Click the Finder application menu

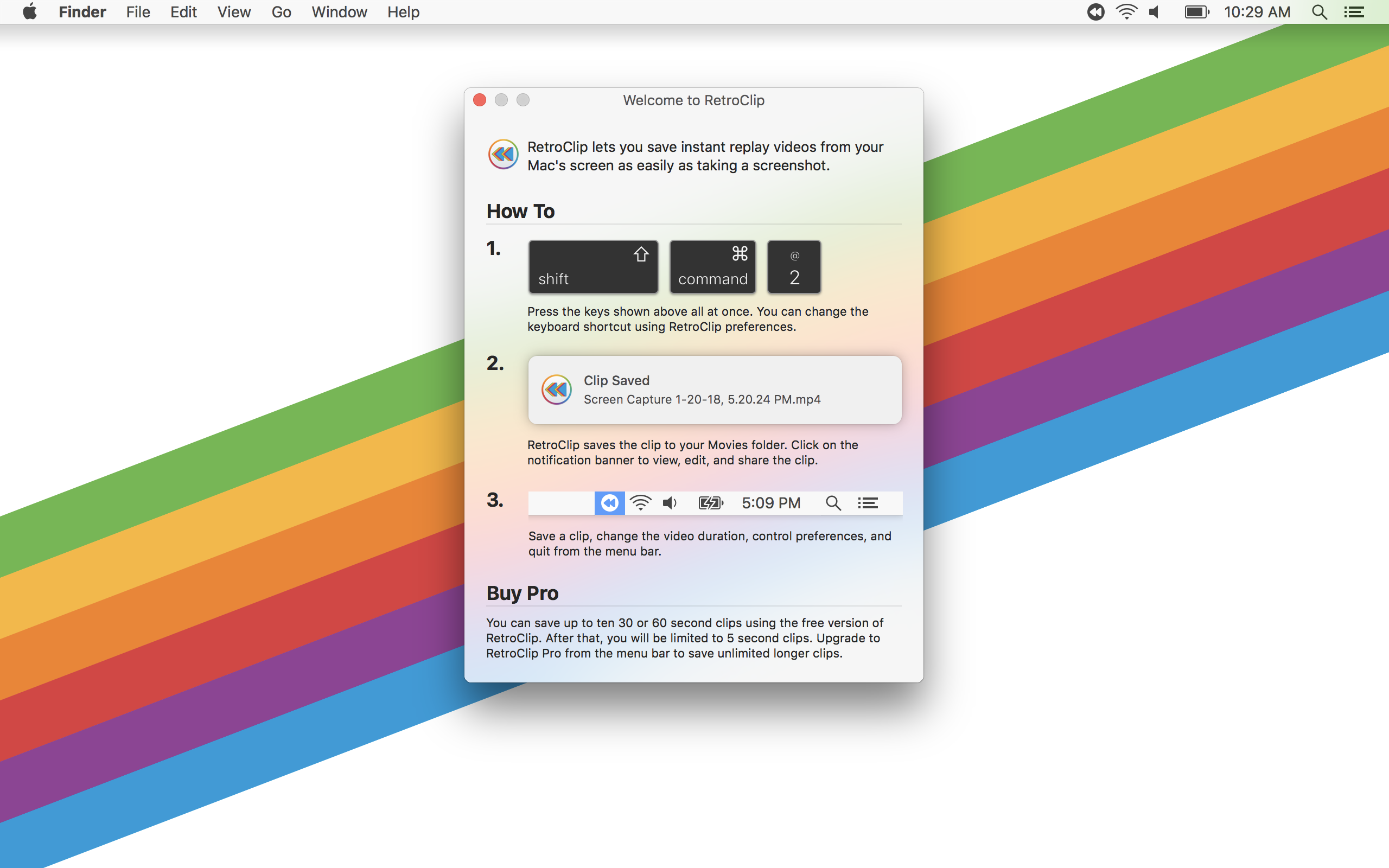(x=82, y=12)
